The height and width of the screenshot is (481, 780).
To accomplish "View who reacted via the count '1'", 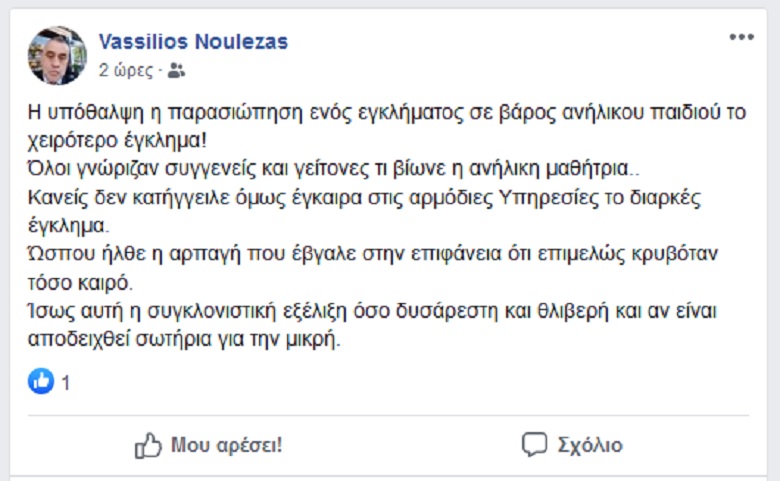I will 66,383.
